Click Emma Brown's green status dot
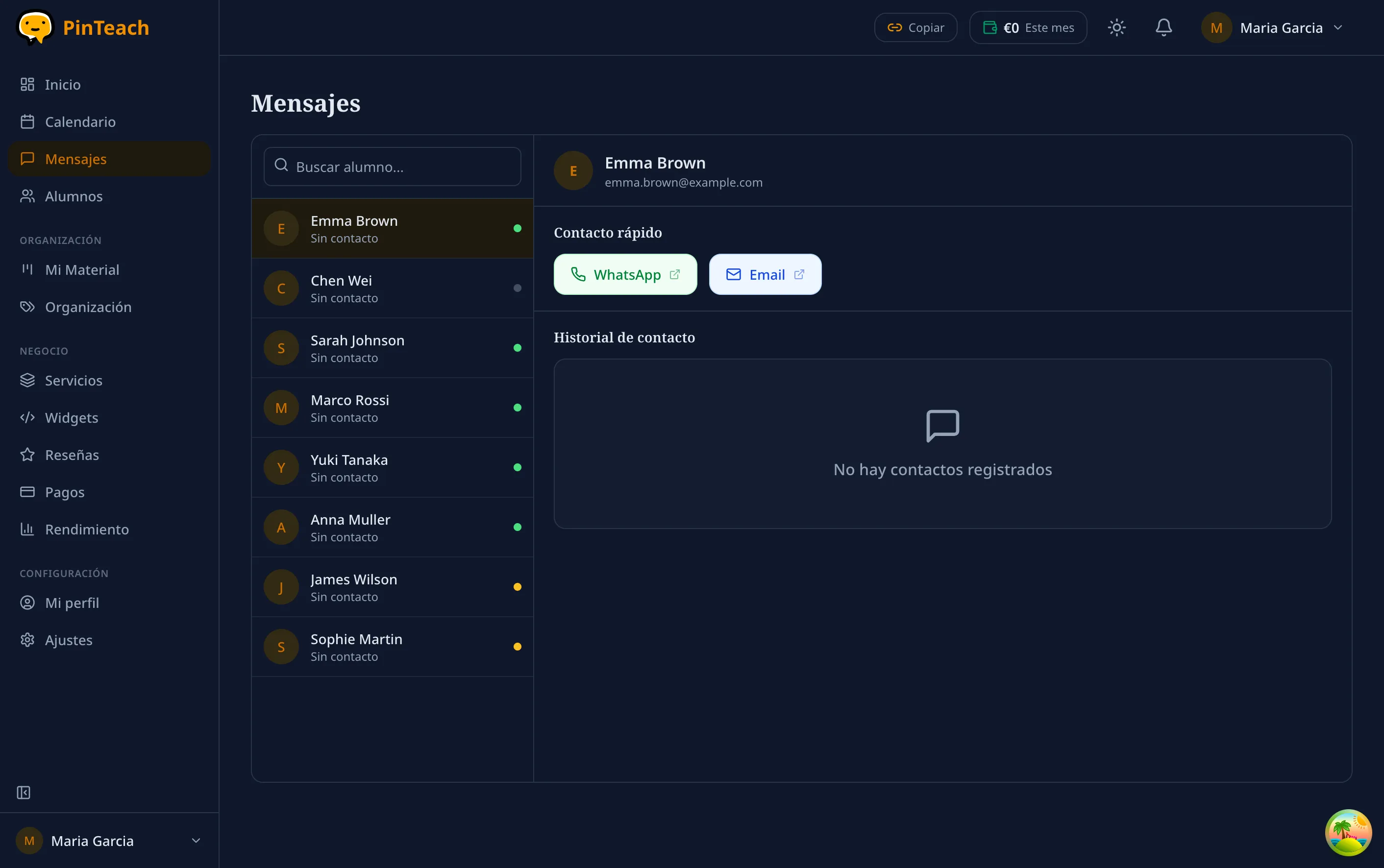 (x=517, y=228)
